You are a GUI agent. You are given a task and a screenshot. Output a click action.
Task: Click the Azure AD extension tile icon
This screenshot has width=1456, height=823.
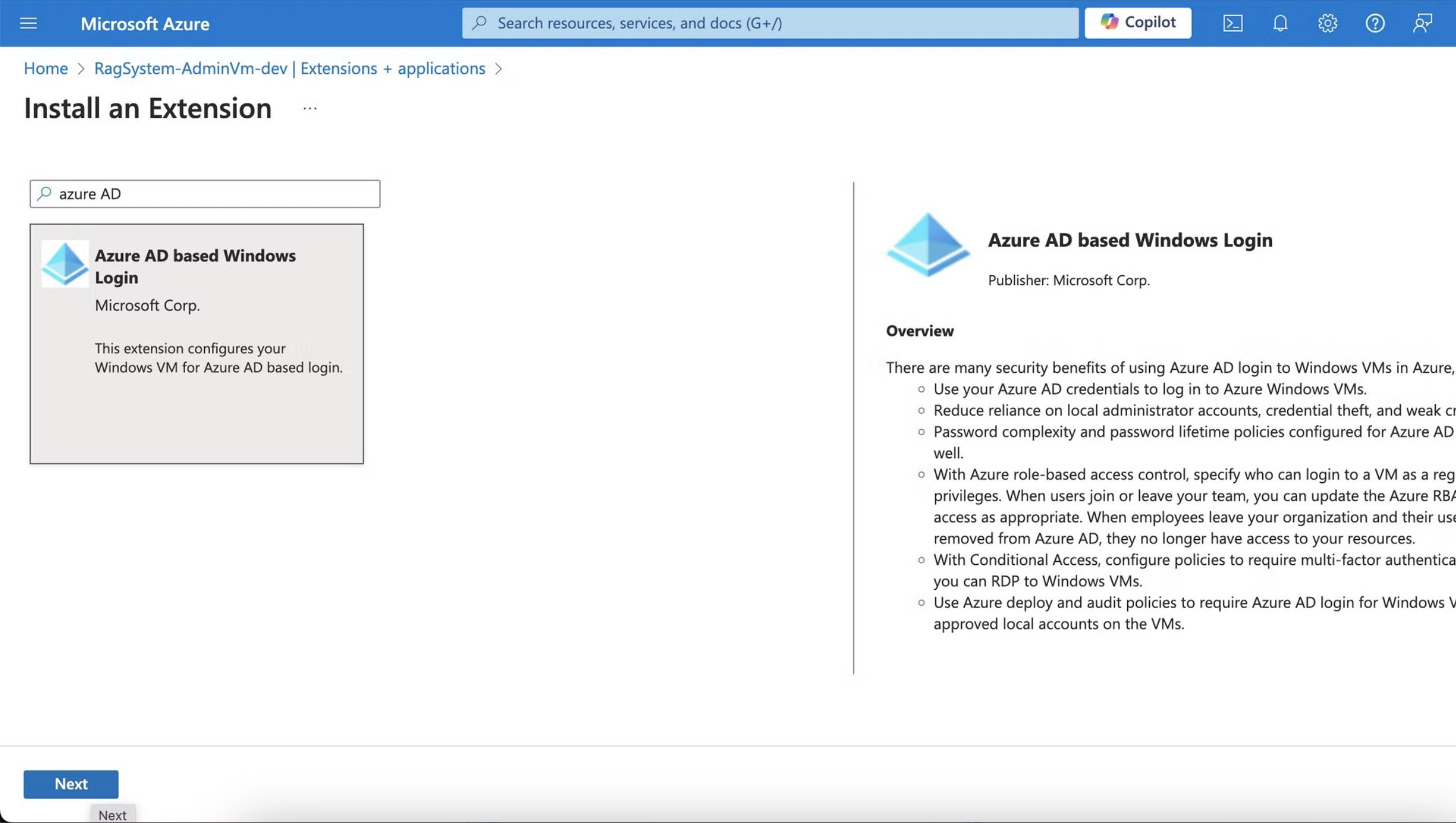pyautogui.click(x=65, y=264)
